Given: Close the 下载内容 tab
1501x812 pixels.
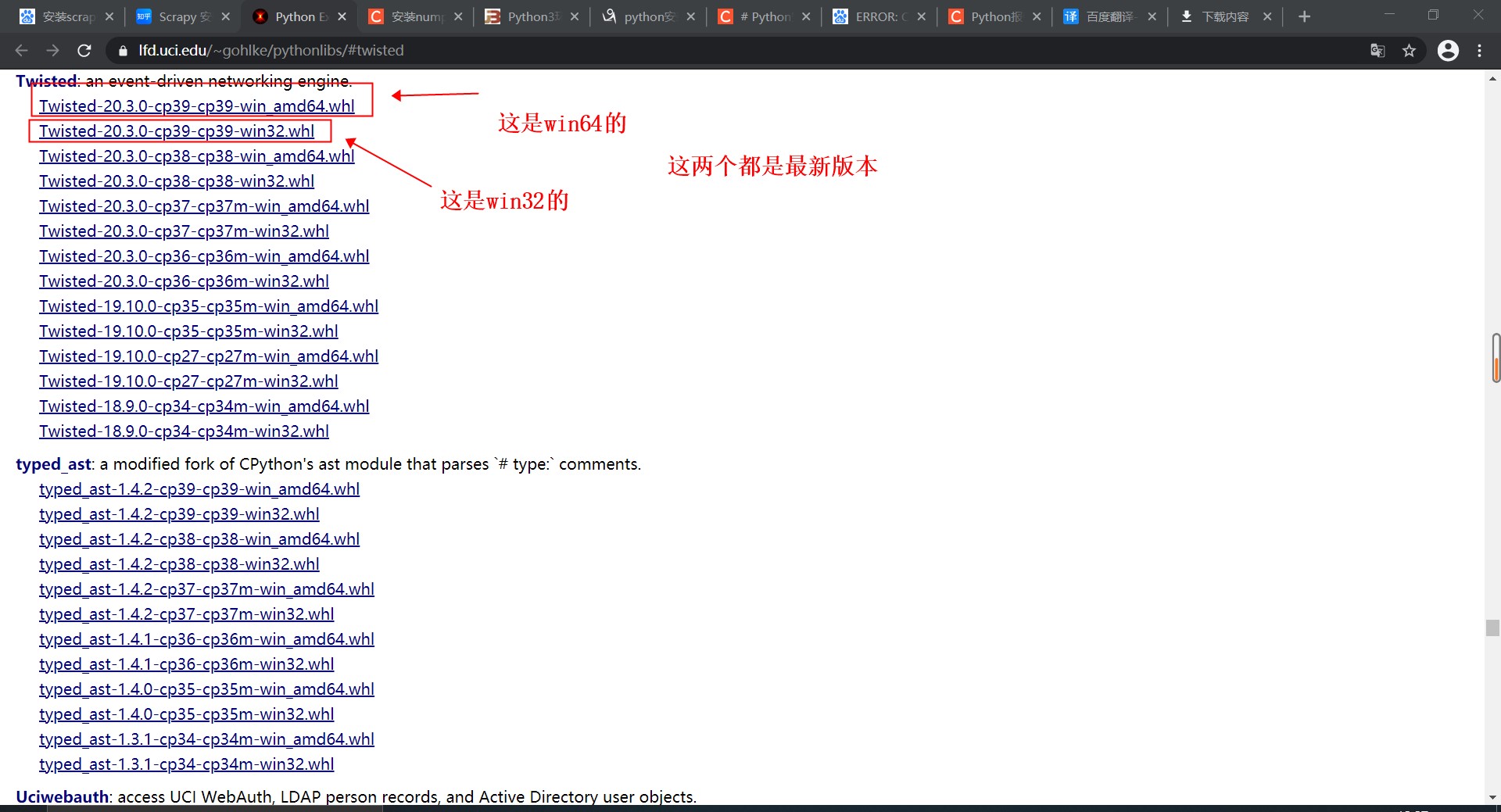Looking at the screenshot, I should coord(1268,16).
